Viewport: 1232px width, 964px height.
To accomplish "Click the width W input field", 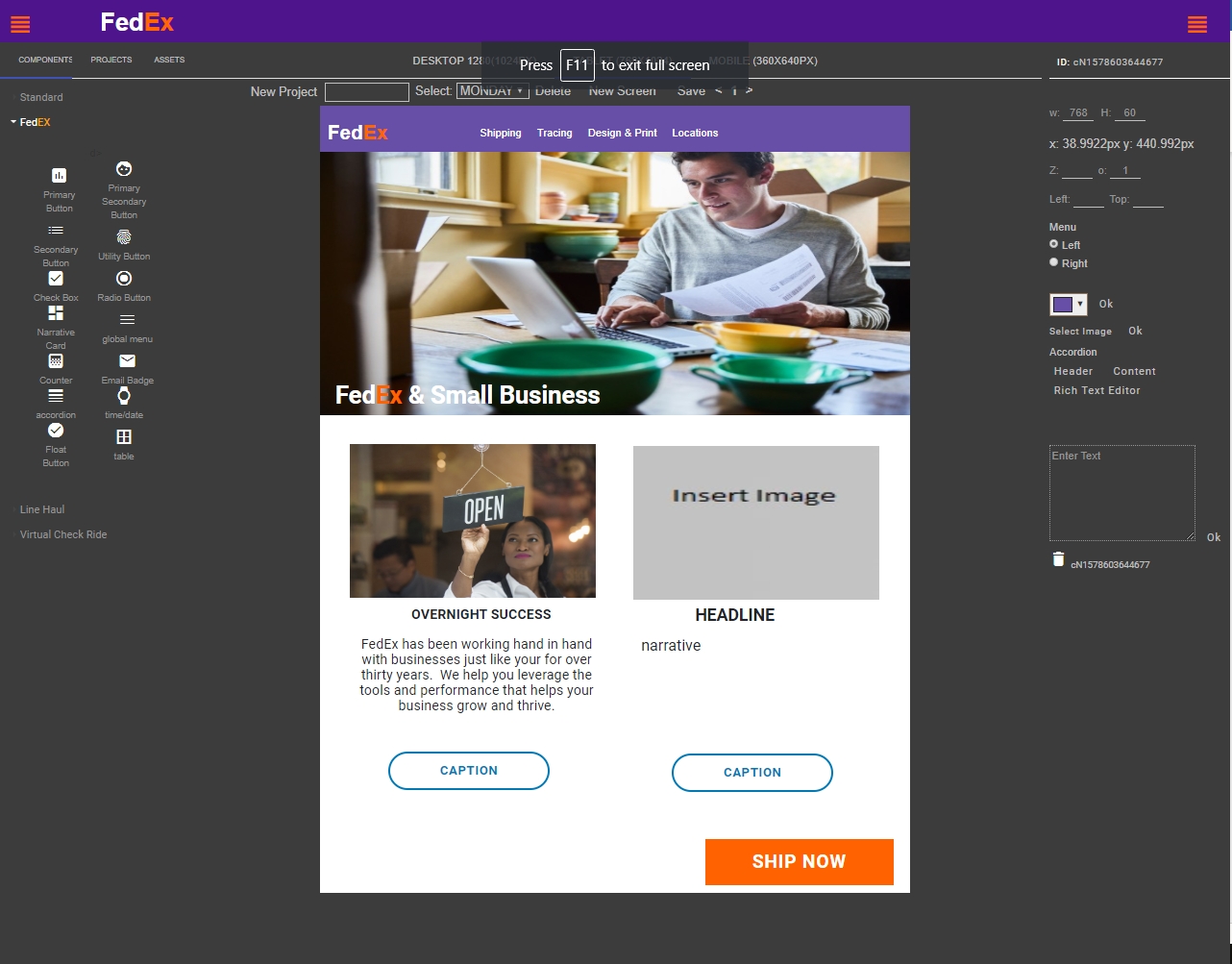I will point(1079,113).
